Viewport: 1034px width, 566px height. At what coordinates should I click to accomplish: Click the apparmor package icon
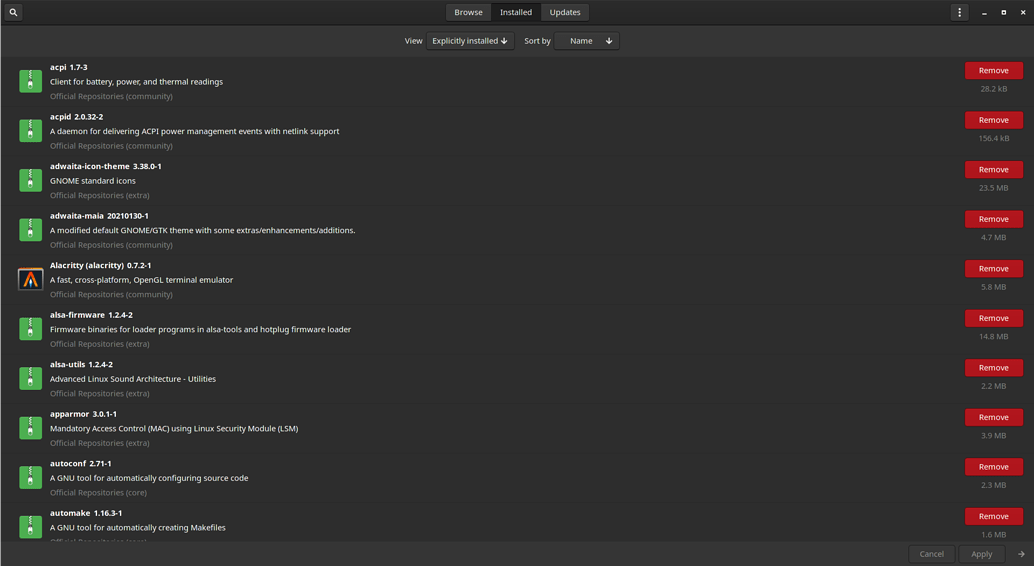pyautogui.click(x=31, y=428)
